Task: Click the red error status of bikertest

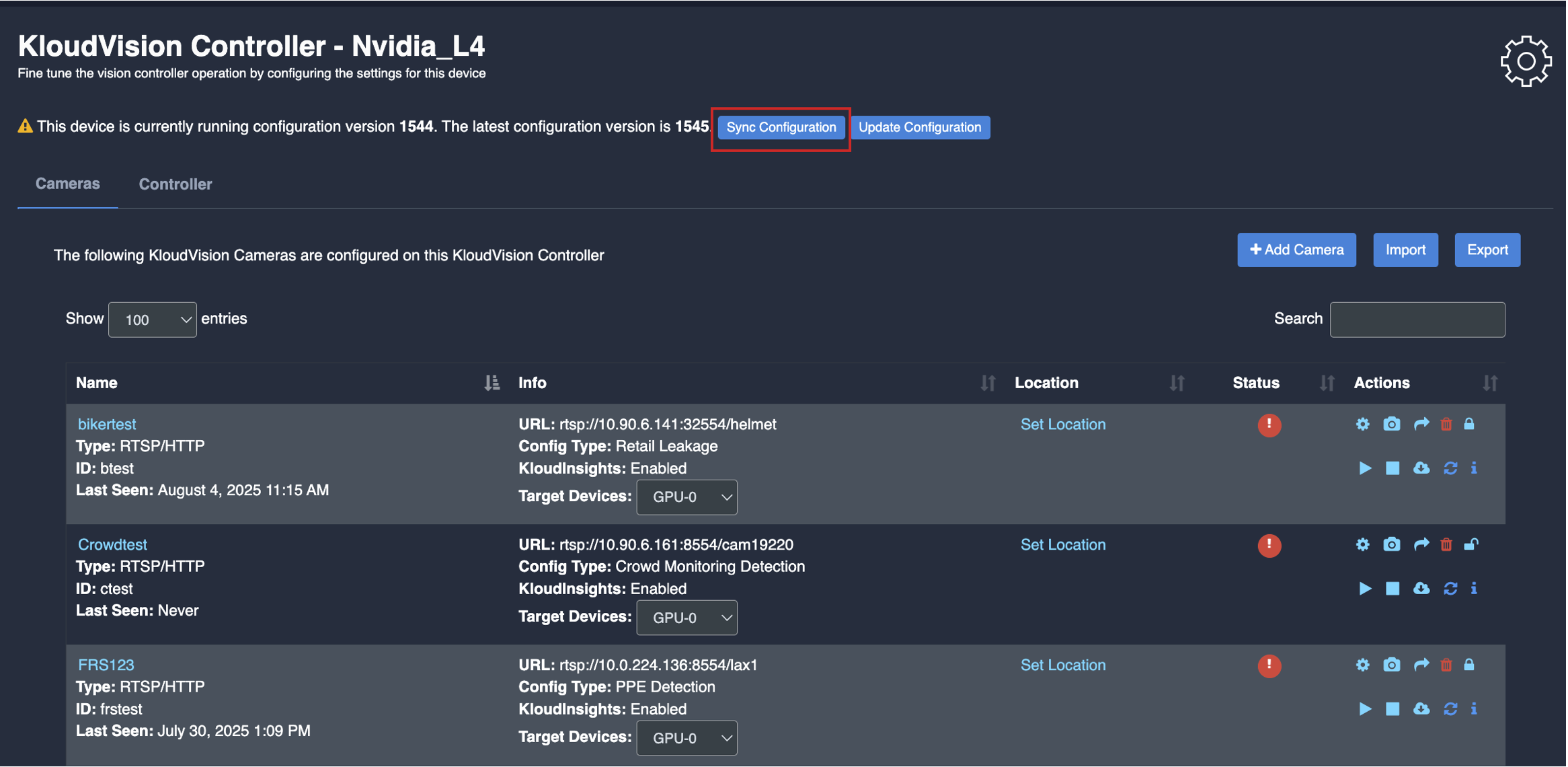Action: click(1269, 425)
